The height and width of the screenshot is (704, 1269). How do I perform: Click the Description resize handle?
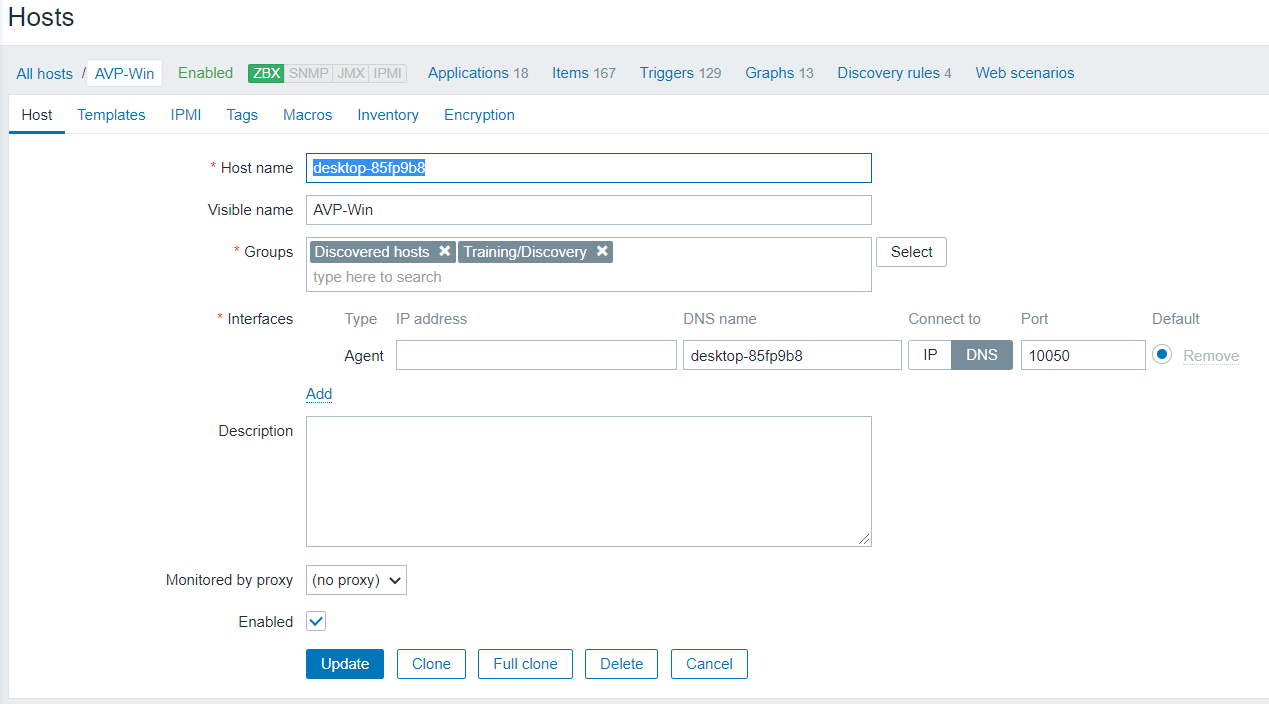pyautogui.click(x=864, y=539)
